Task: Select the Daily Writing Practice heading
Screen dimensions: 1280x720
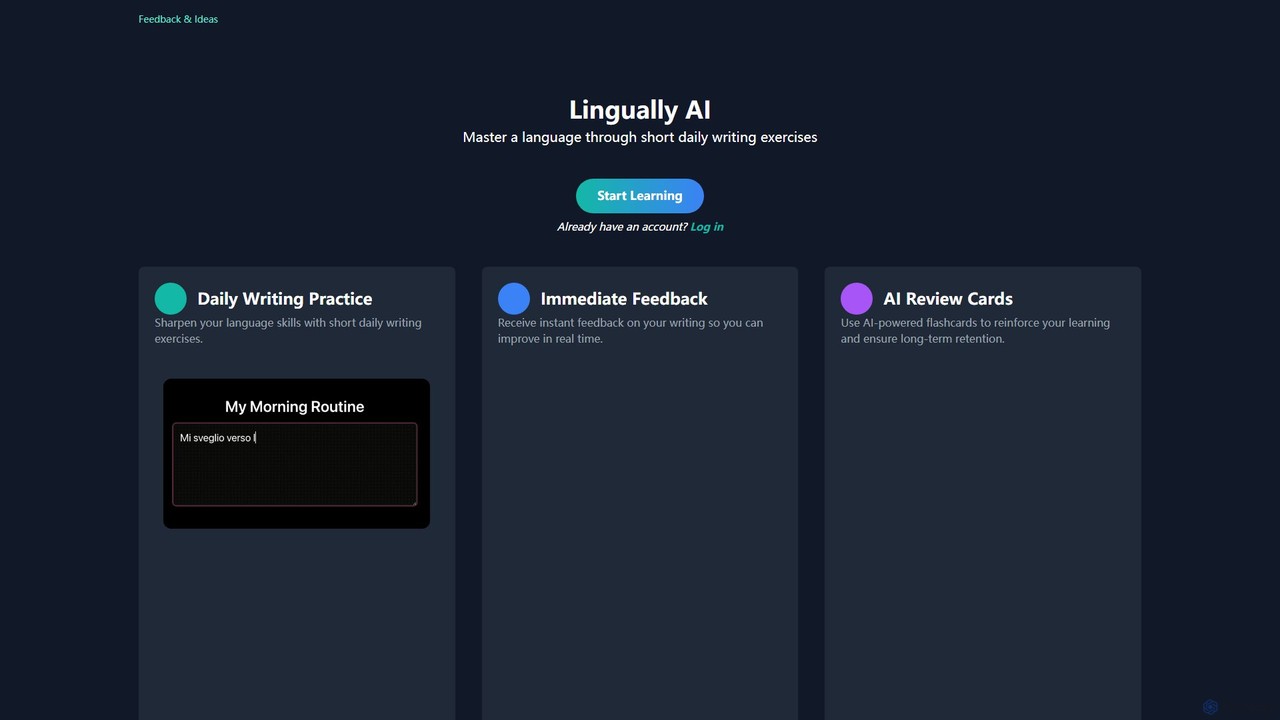Action: click(285, 299)
